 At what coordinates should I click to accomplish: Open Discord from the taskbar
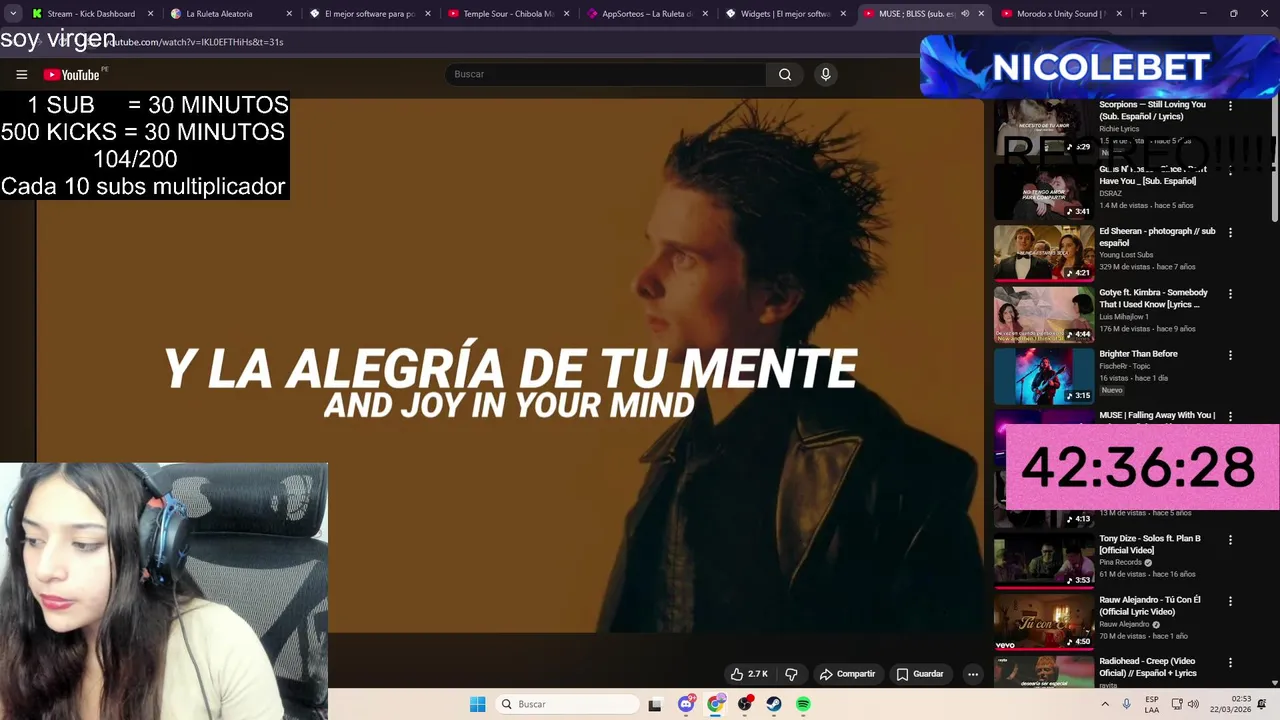tap(686, 704)
